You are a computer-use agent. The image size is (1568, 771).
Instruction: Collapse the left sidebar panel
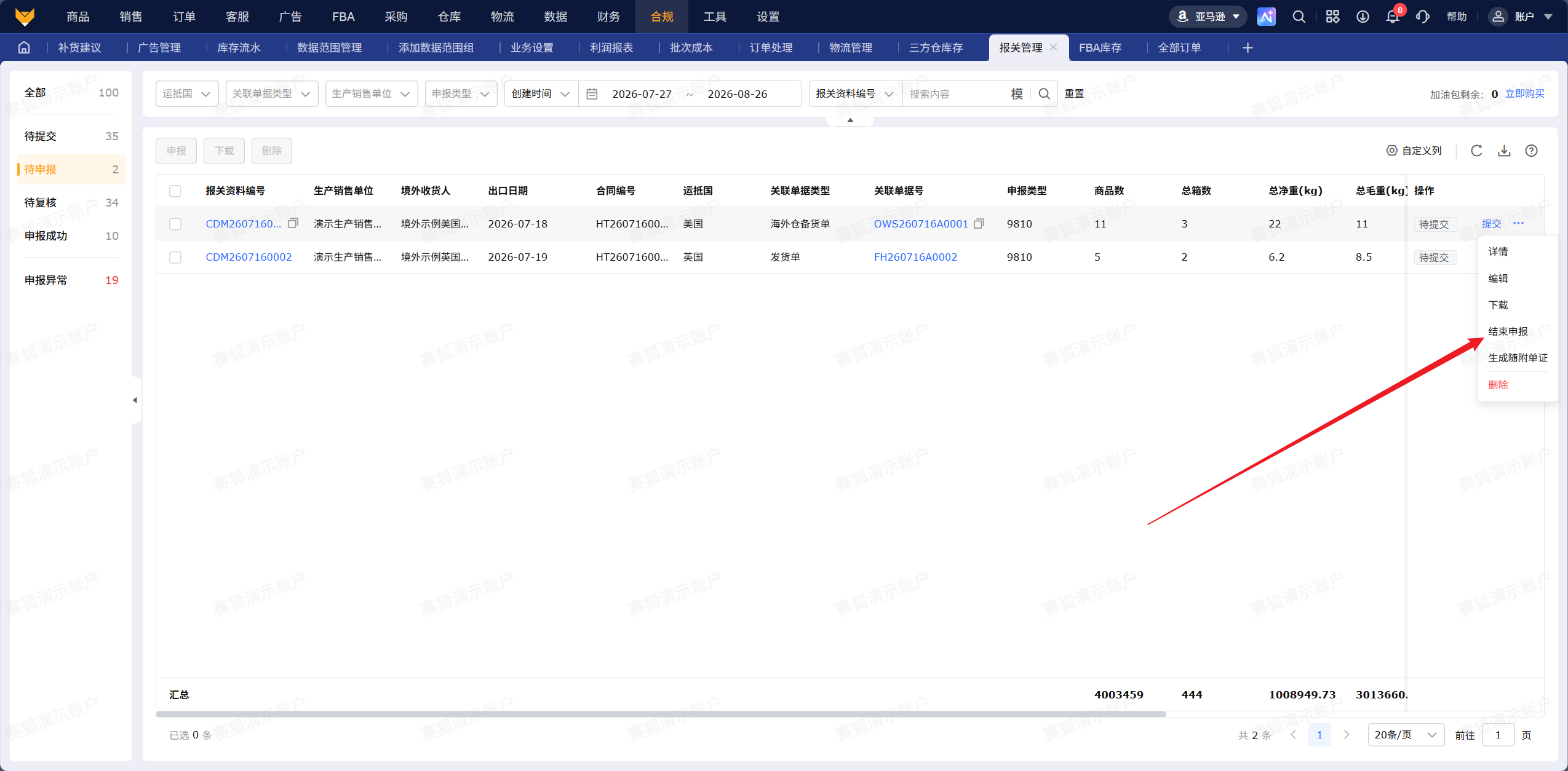135,400
